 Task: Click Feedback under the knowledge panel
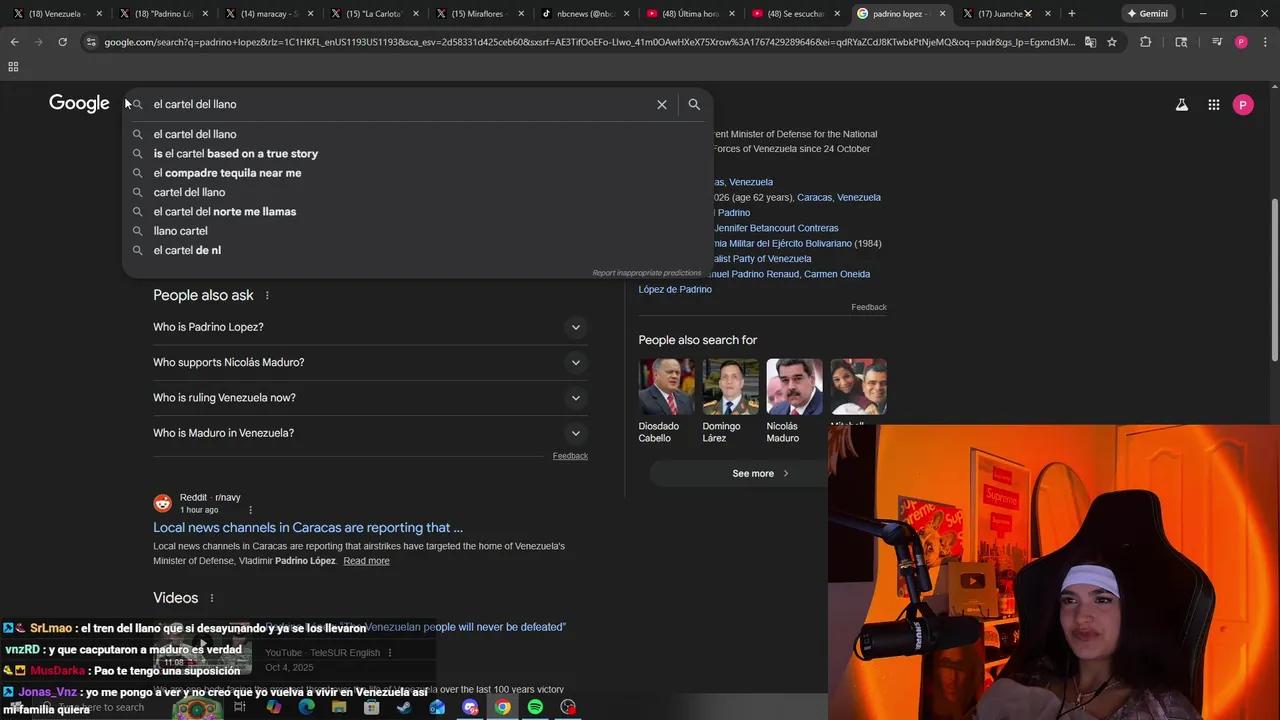click(x=869, y=307)
